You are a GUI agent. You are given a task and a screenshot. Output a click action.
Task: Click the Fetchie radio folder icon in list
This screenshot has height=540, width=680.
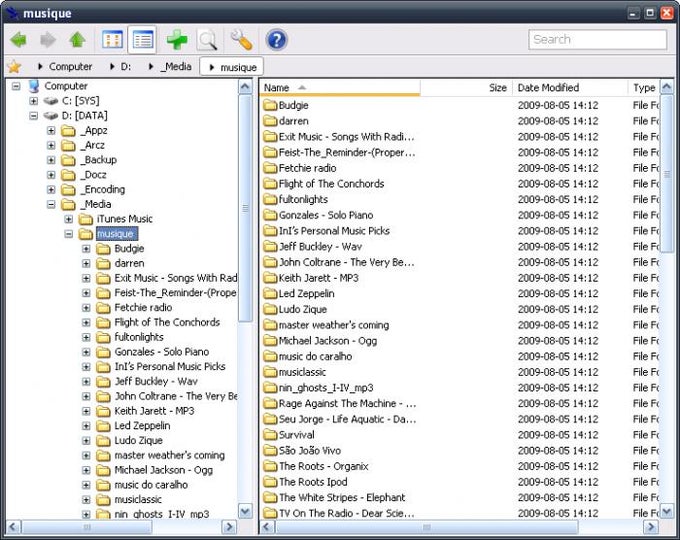pos(270,168)
